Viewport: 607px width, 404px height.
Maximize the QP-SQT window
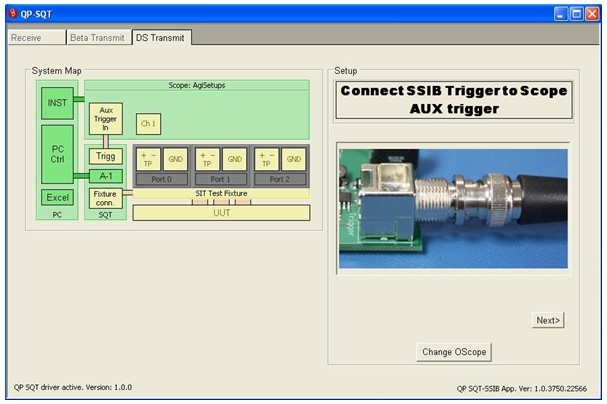click(576, 14)
